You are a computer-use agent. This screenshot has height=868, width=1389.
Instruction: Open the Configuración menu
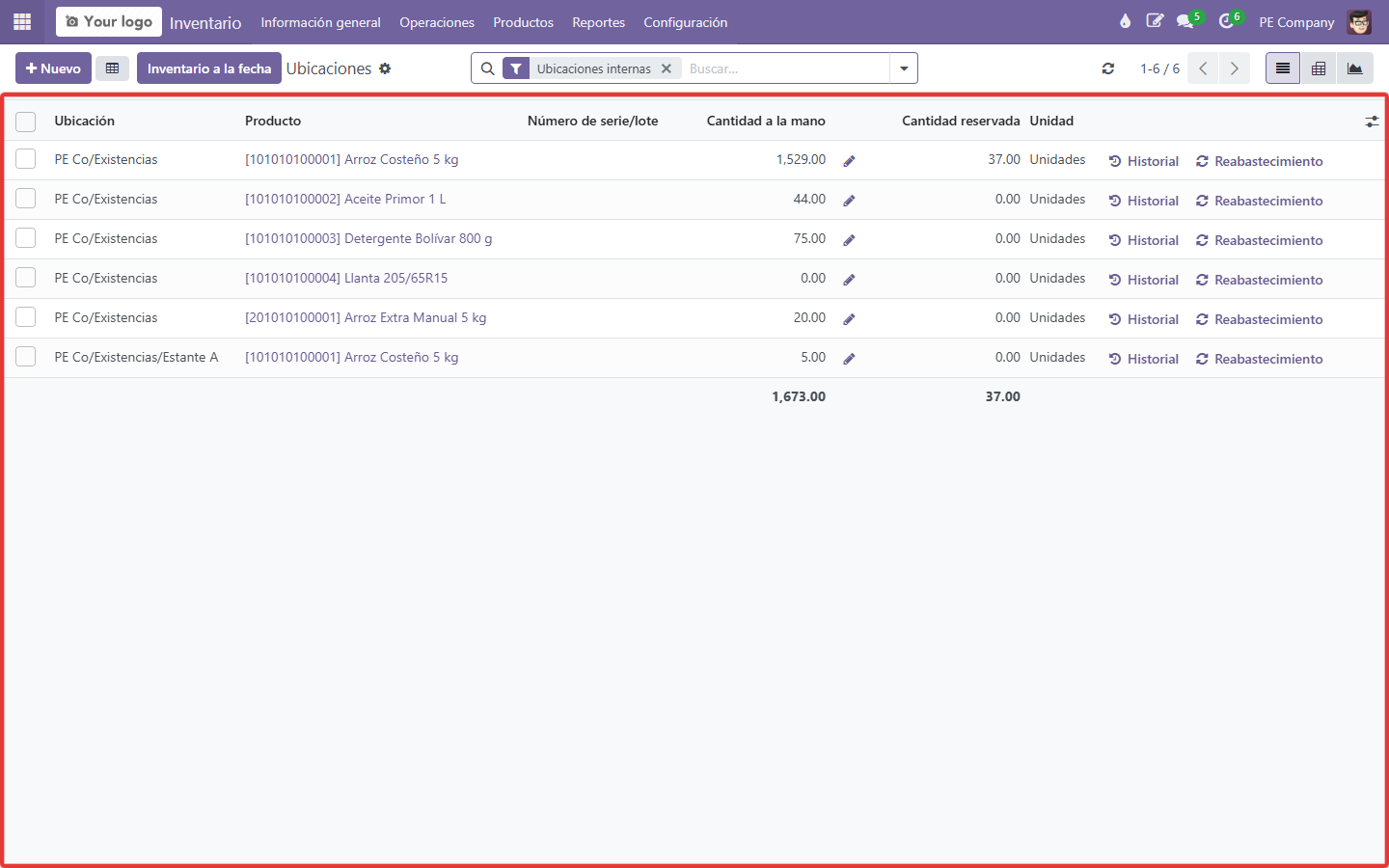686,22
